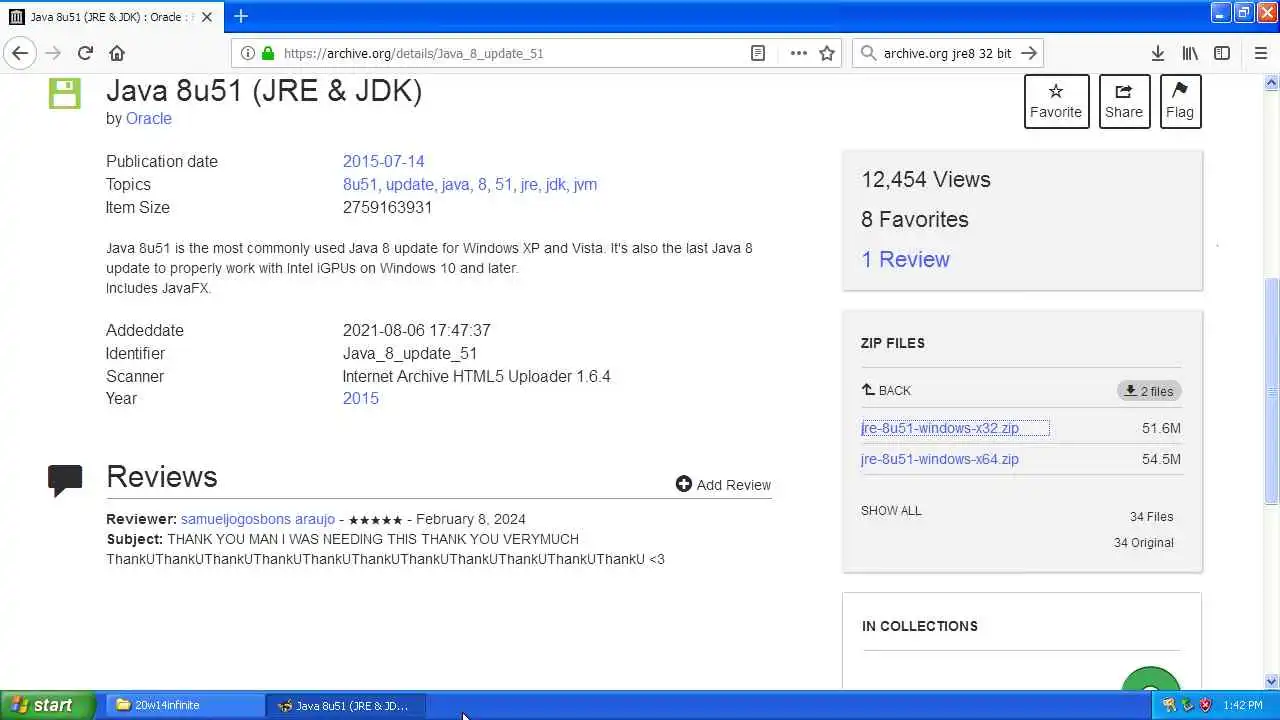Switch to Java 8u51 taskbar button

coord(345,705)
